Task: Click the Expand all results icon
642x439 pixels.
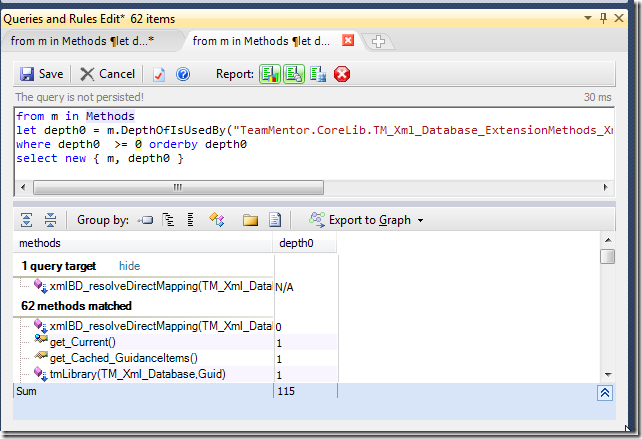Action: click(x=27, y=220)
